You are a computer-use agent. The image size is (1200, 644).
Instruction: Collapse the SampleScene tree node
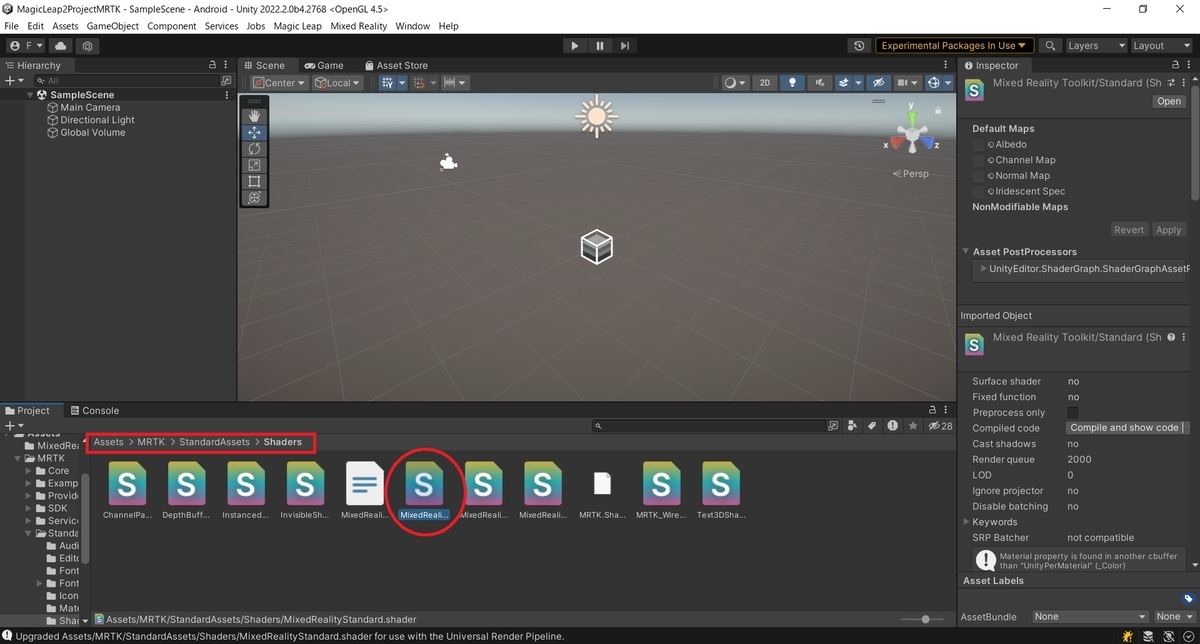(x=30, y=95)
